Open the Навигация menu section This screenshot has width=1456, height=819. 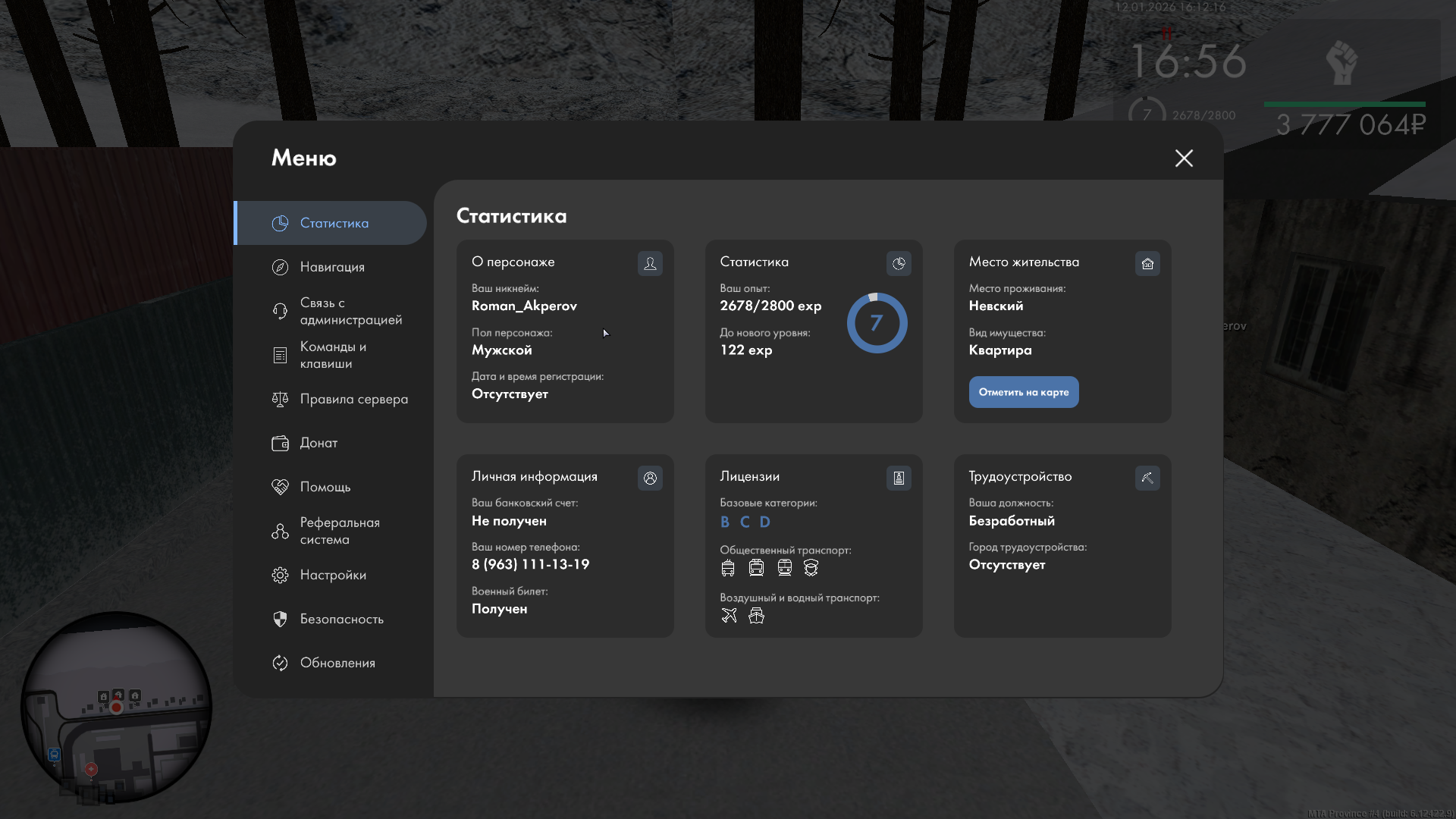(331, 267)
